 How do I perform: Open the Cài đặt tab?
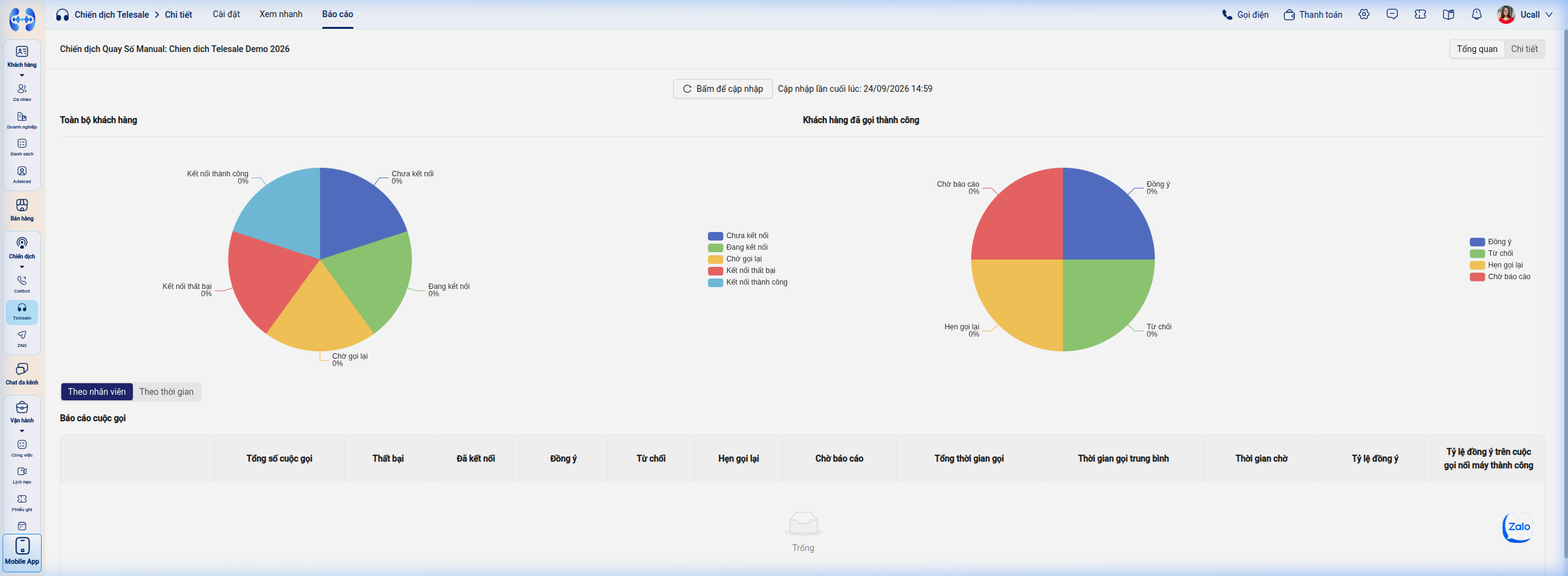pyautogui.click(x=226, y=14)
